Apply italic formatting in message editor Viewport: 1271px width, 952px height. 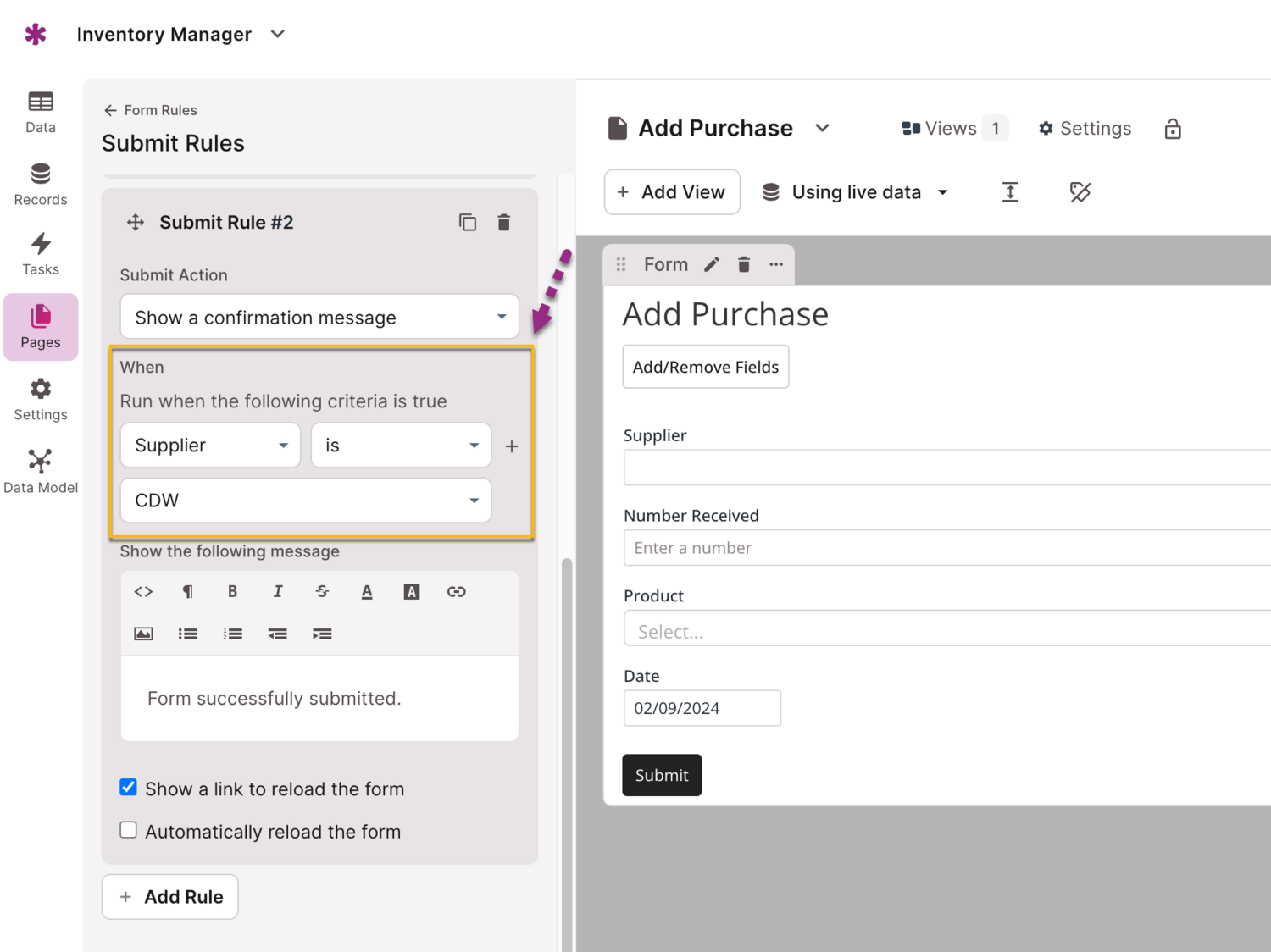277,592
